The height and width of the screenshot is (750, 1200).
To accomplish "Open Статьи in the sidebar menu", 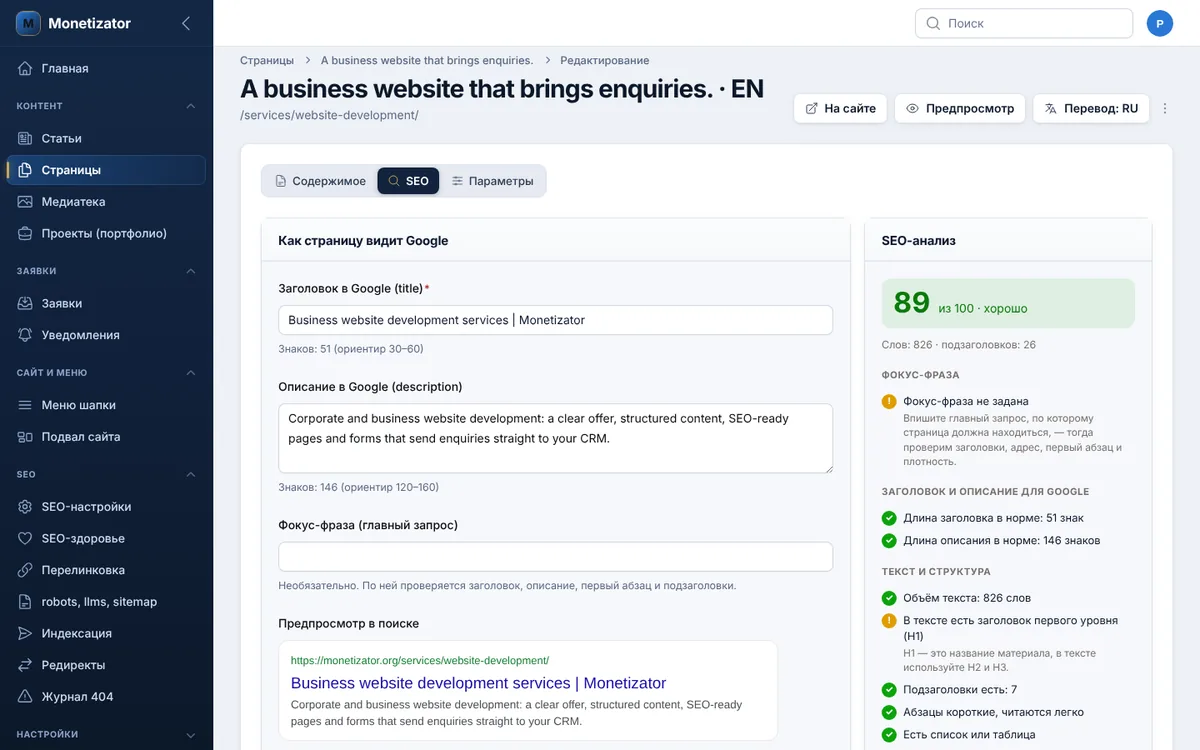I will click(106, 138).
